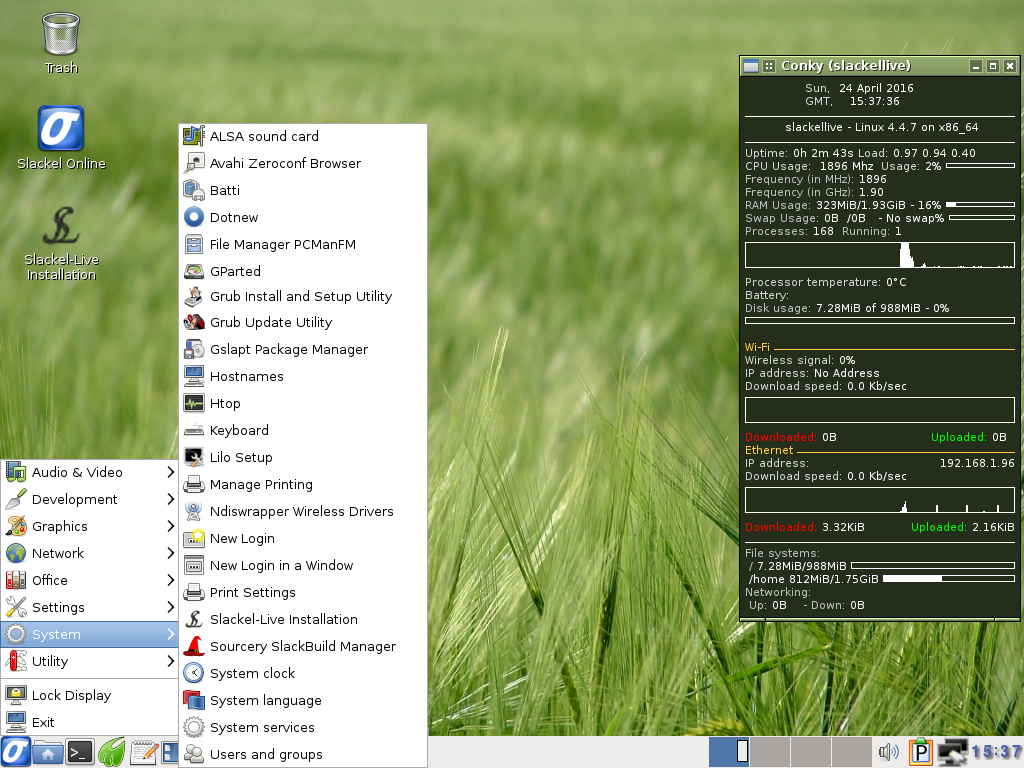
Task: Open Sourcery SlackBuild Manager
Action: coord(303,647)
